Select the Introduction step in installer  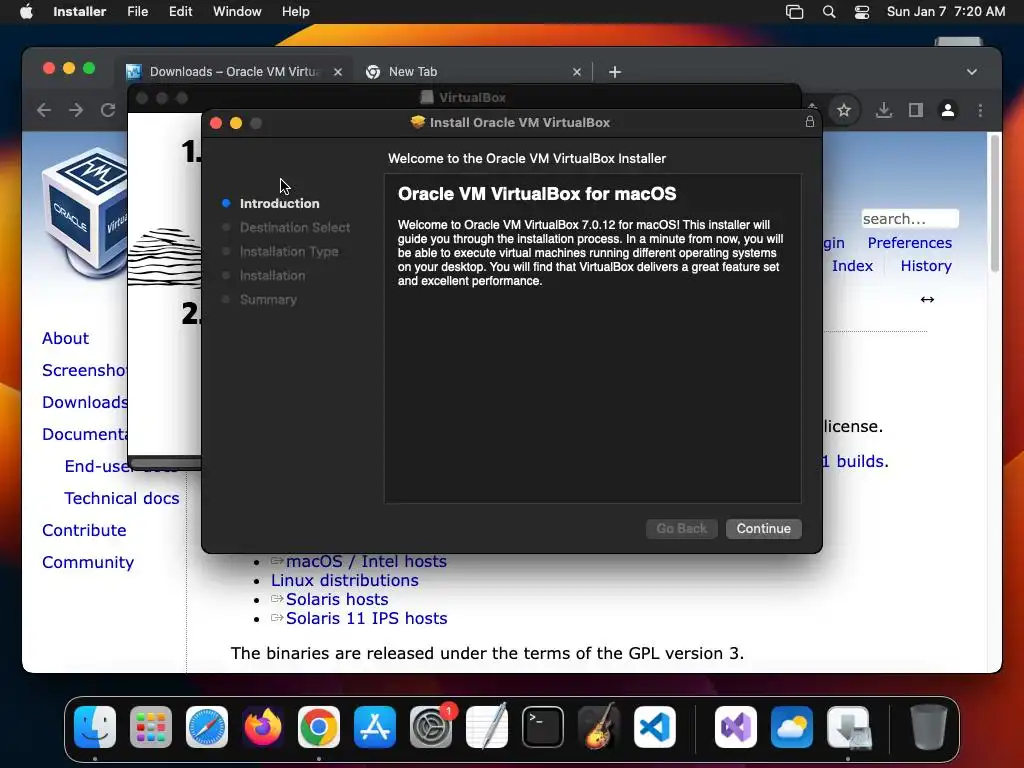[x=279, y=204]
